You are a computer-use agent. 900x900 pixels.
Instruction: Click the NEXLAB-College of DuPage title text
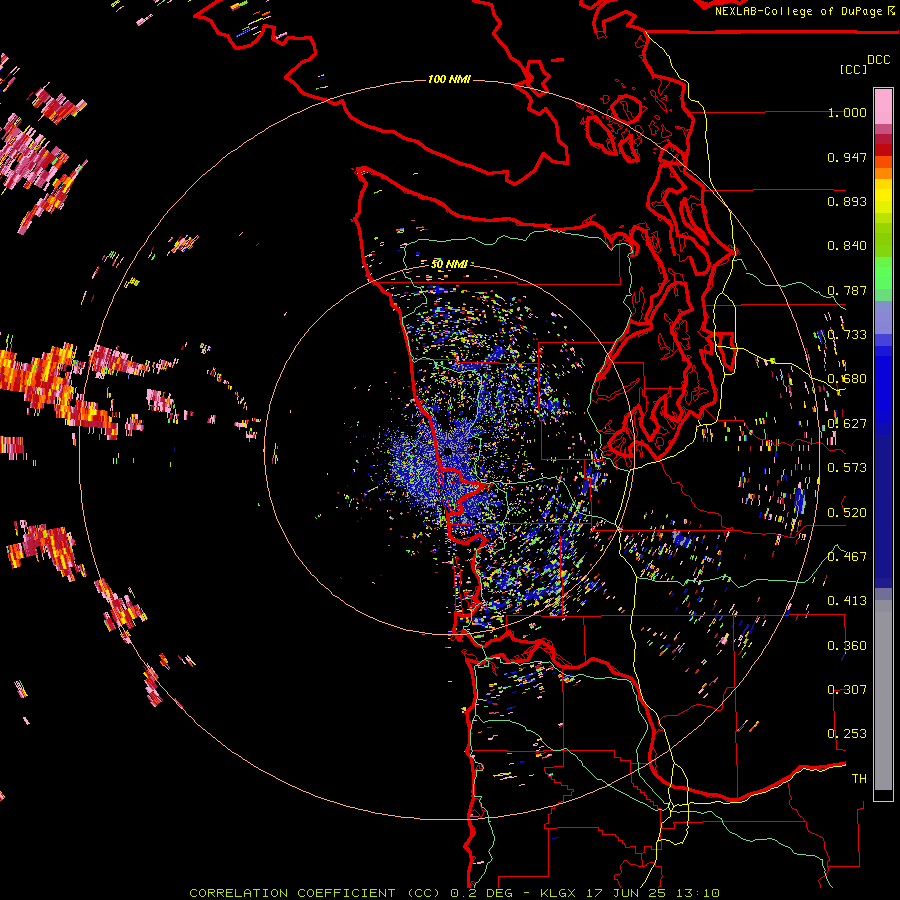point(799,11)
